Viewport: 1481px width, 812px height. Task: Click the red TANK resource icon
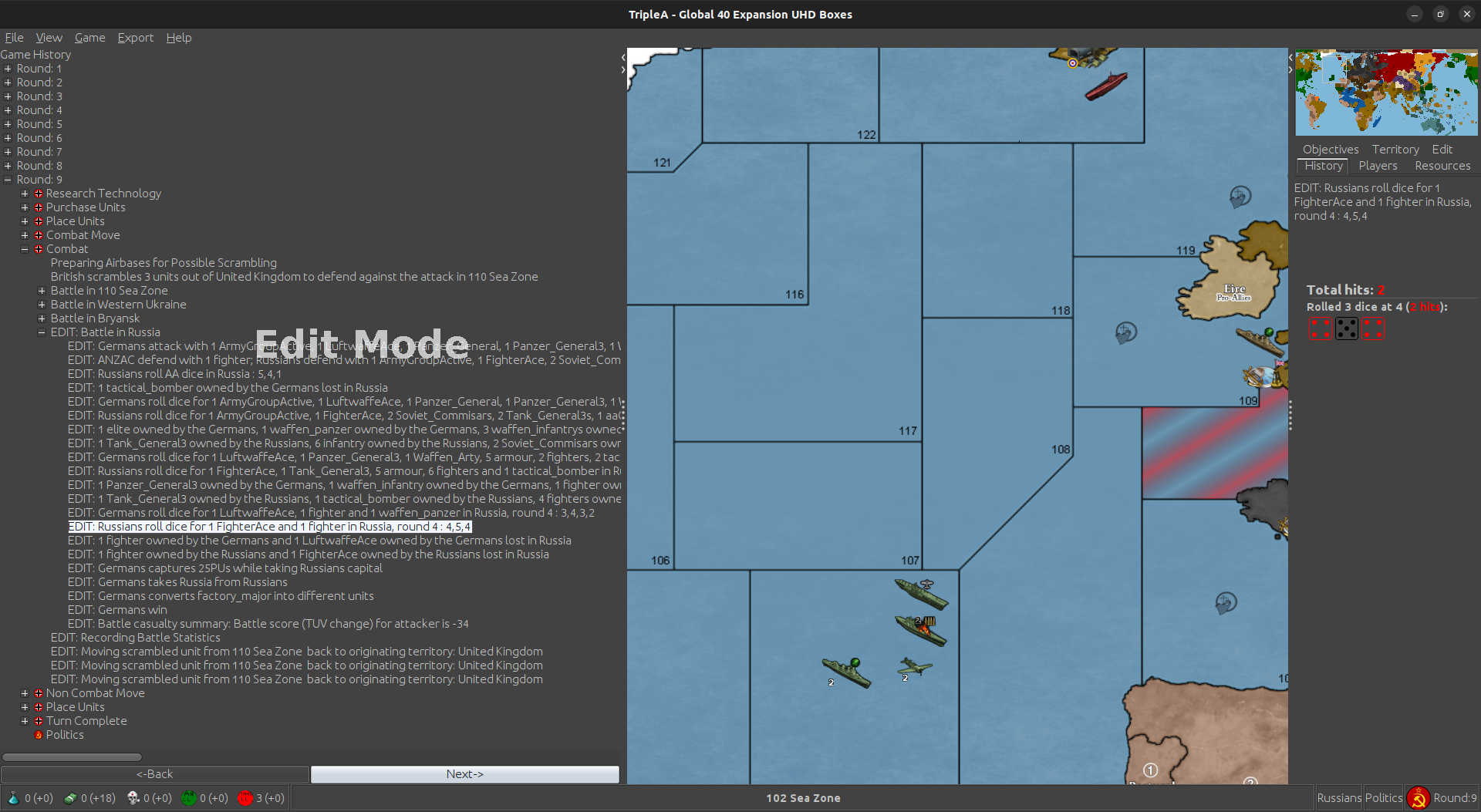[x=245, y=798]
